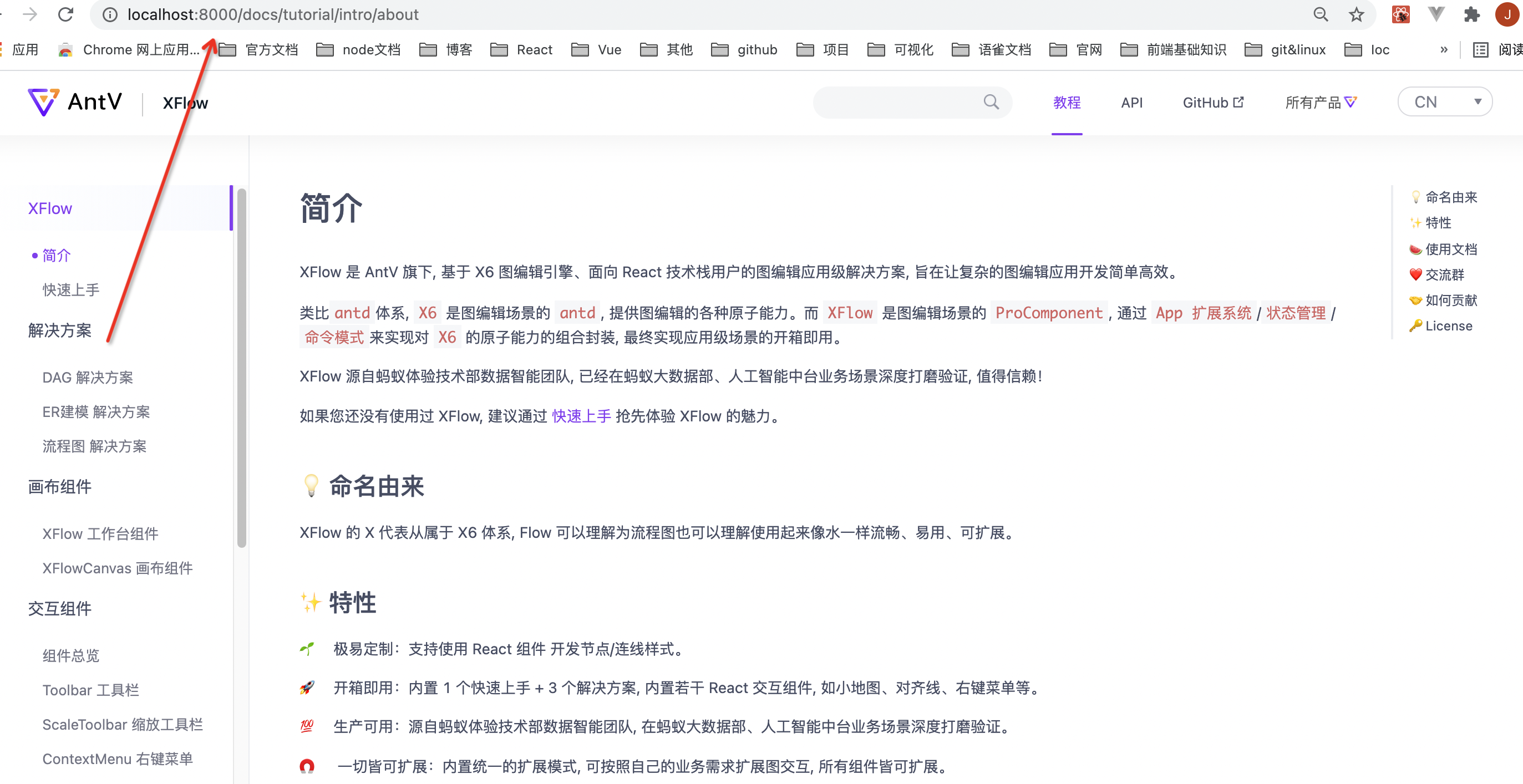Show more bookmarks with the chevron overflow
The width and height of the screenshot is (1523, 784).
(1444, 50)
